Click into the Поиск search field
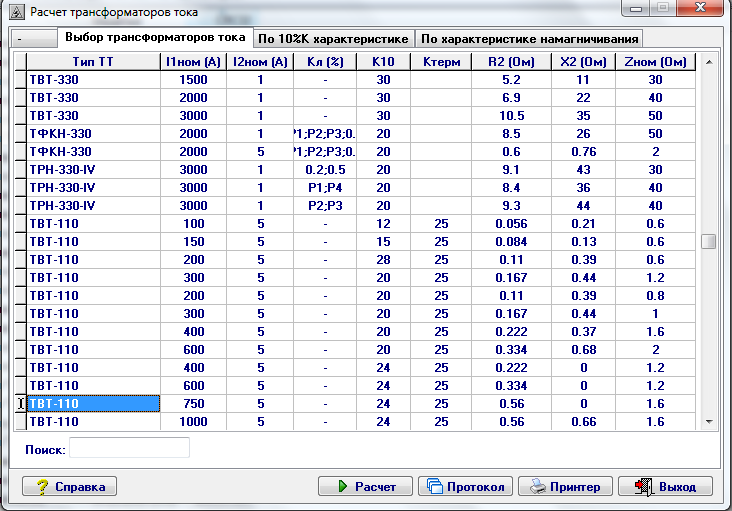Image resolution: width=732 pixels, height=511 pixels. (x=129, y=448)
